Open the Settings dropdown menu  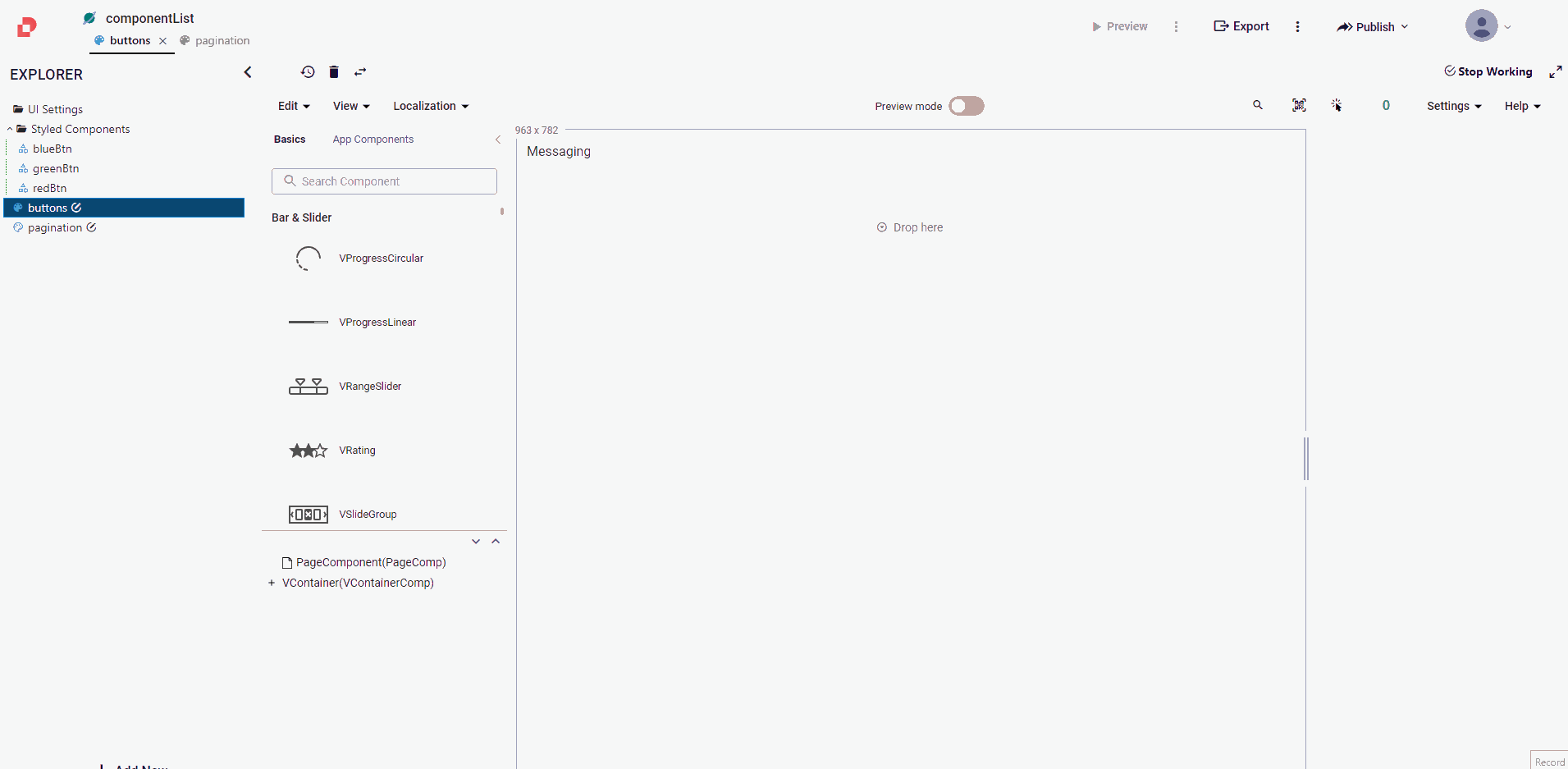point(1453,106)
